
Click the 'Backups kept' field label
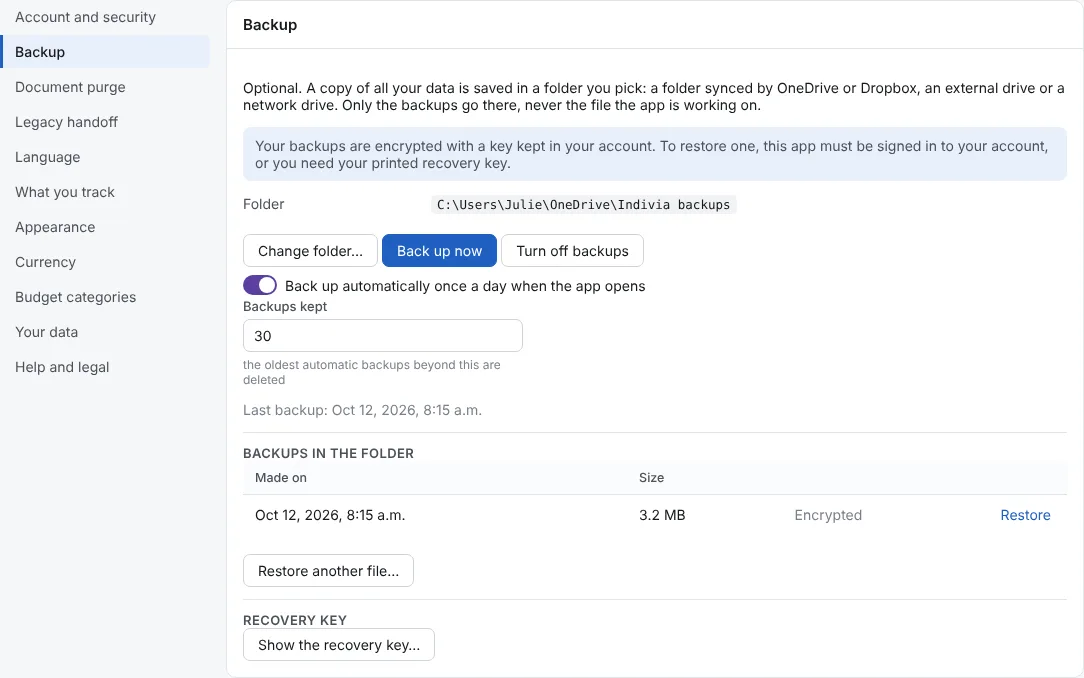pos(285,306)
